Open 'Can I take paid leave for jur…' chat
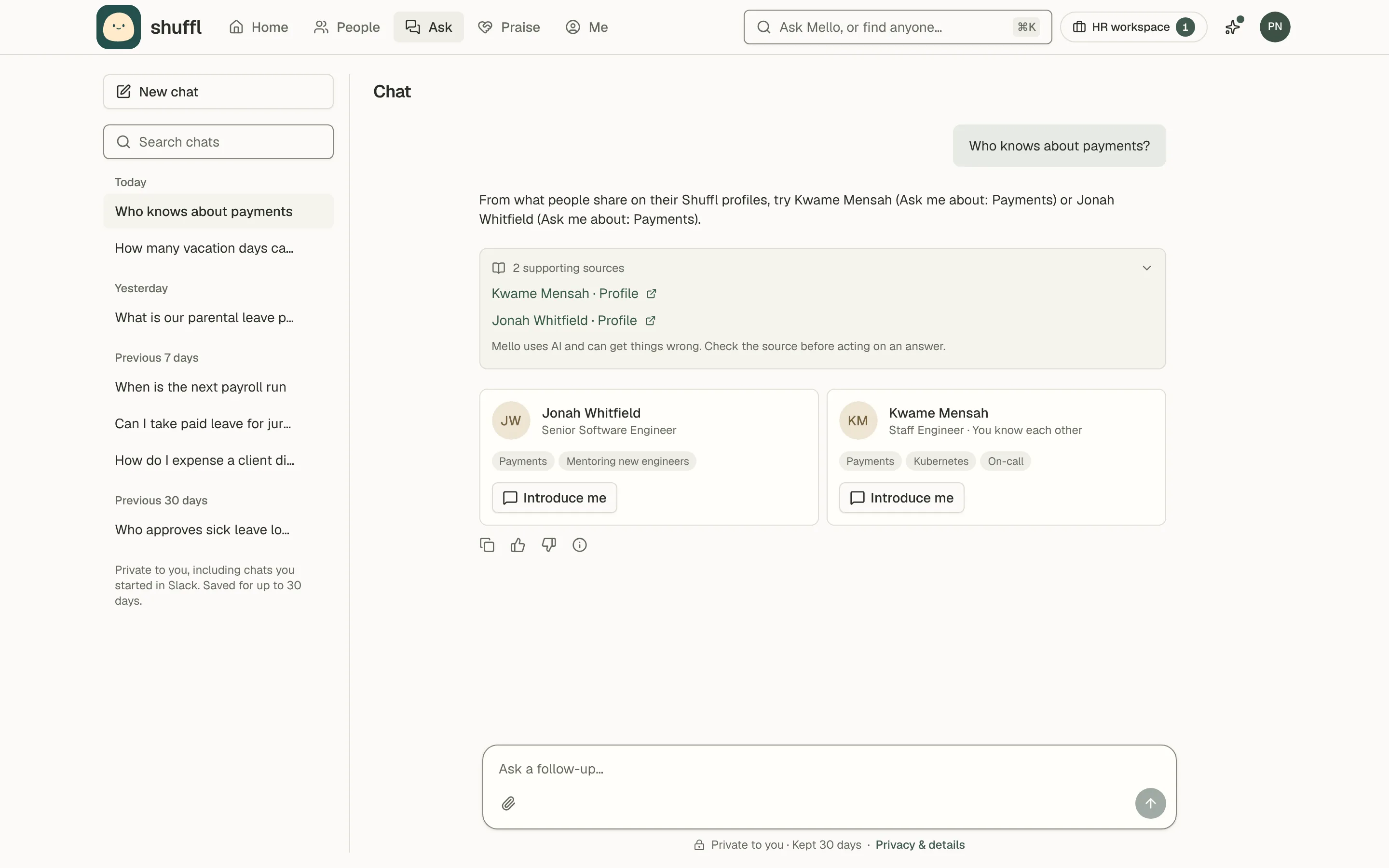Image resolution: width=1389 pixels, height=868 pixels. 218,424
